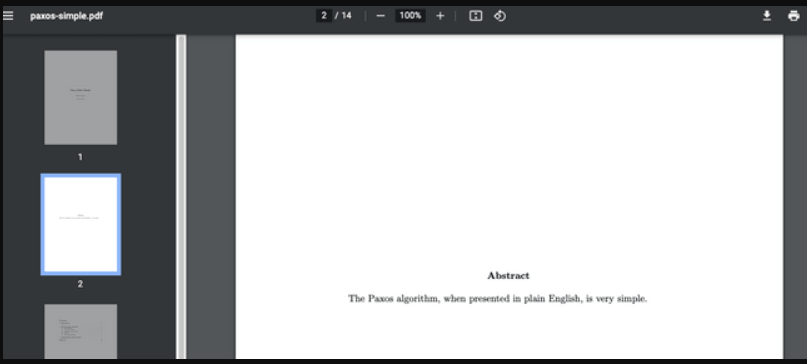
Task: Click the page label 2 under thumbnail
Action: [x=80, y=284]
